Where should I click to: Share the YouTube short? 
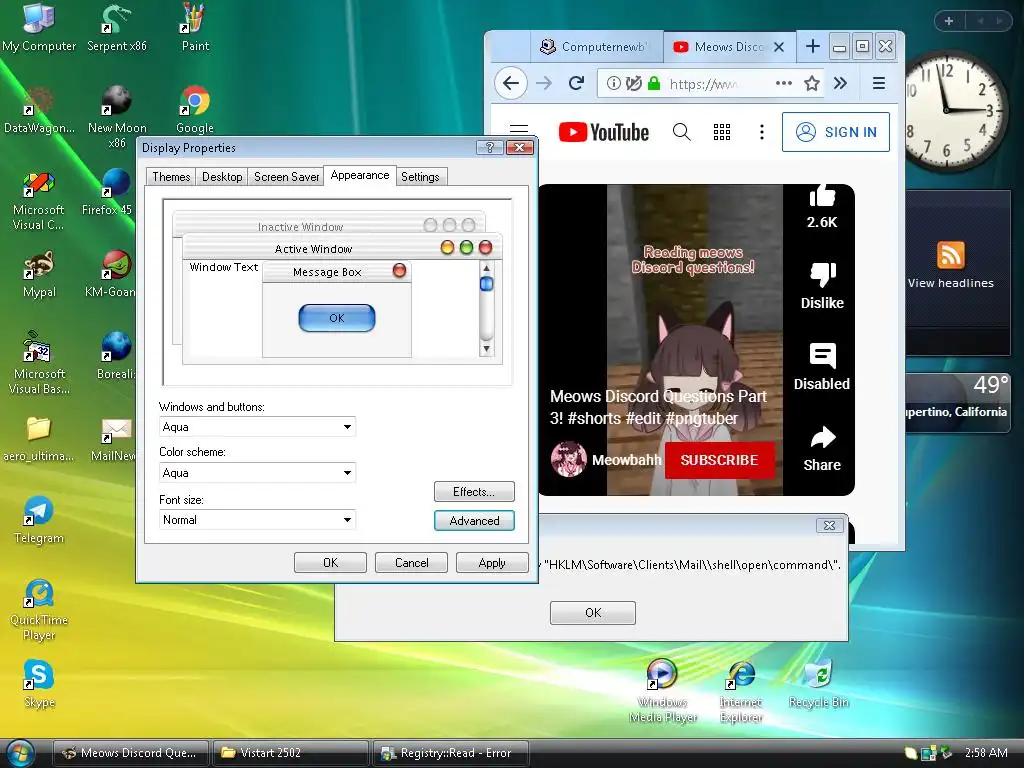coord(822,438)
